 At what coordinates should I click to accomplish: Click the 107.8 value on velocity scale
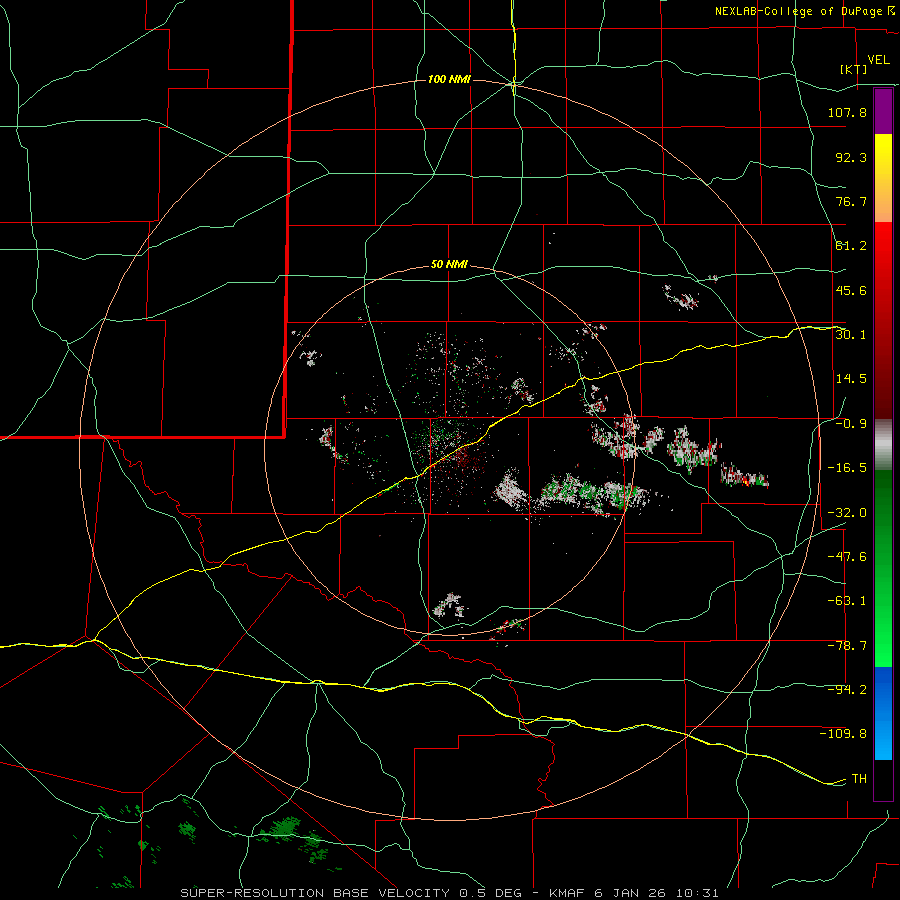(847, 112)
